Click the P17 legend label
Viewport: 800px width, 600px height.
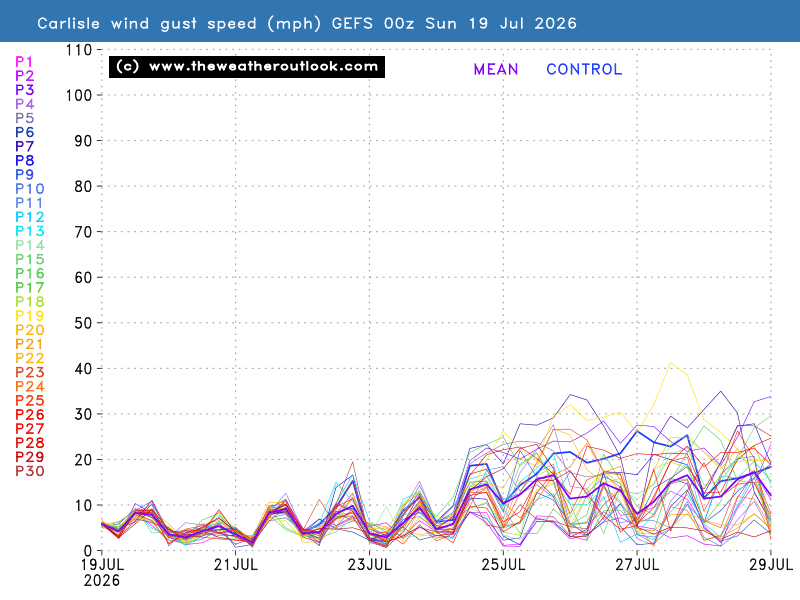coord(30,288)
